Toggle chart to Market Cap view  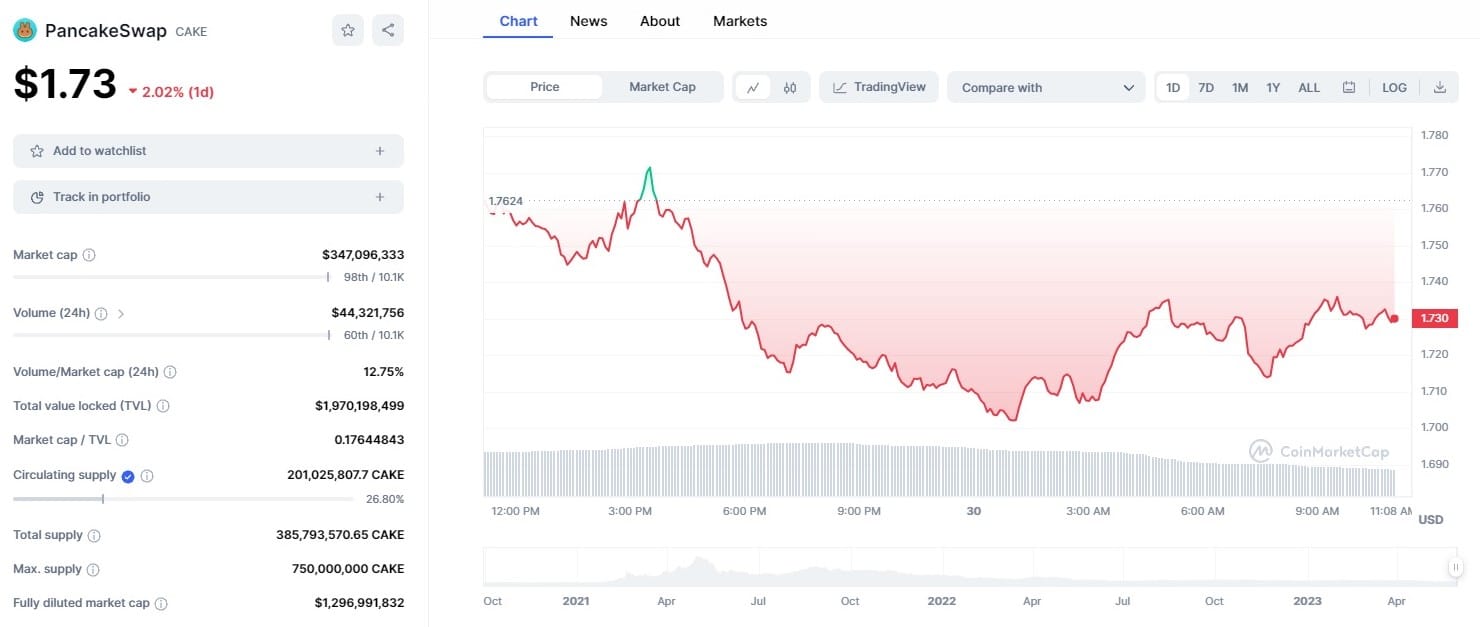(662, 87)
